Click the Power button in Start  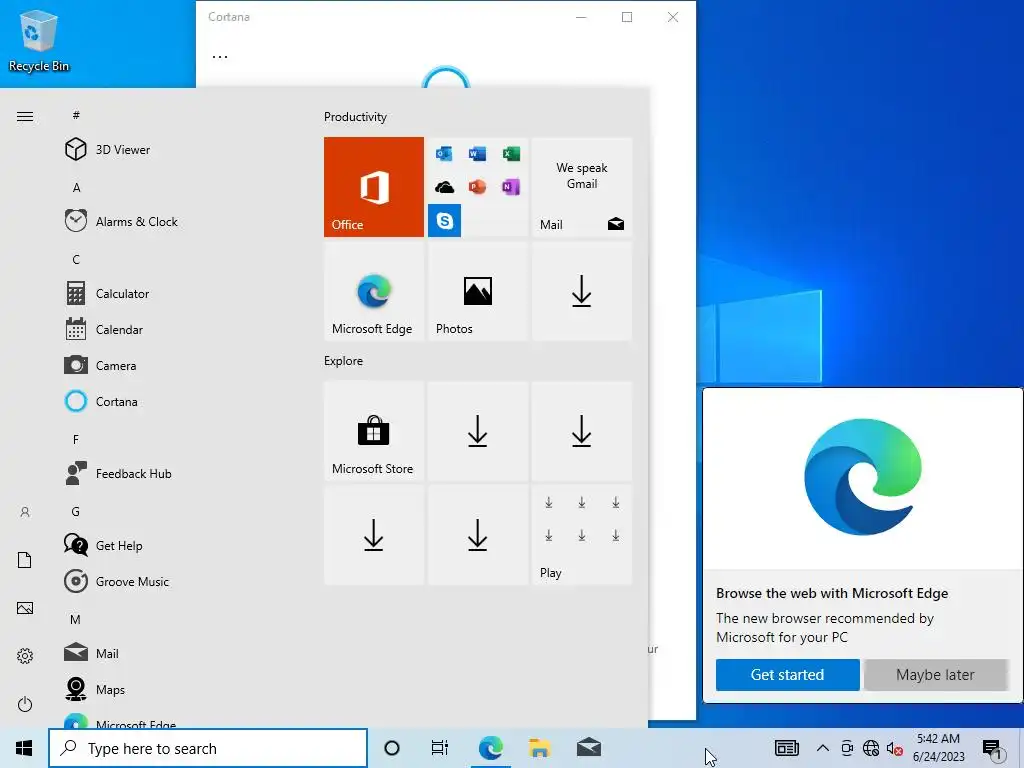[x=25, y=704]
